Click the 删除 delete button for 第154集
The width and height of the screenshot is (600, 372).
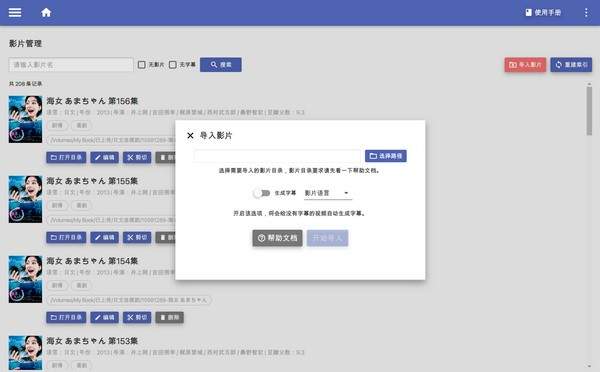[x=170, y=317]
